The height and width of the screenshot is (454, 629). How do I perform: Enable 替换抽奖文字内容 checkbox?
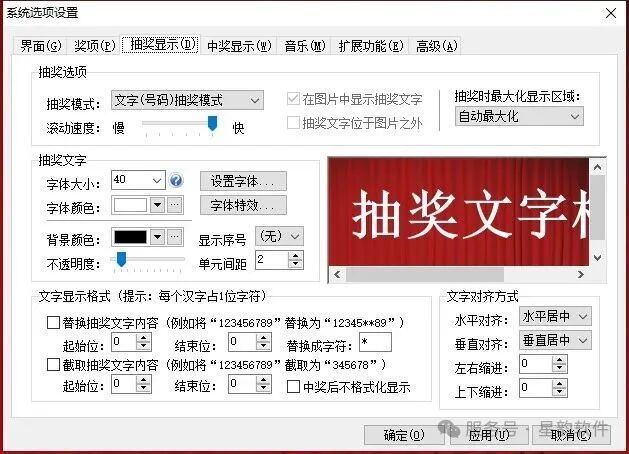(x=53, y=322)
